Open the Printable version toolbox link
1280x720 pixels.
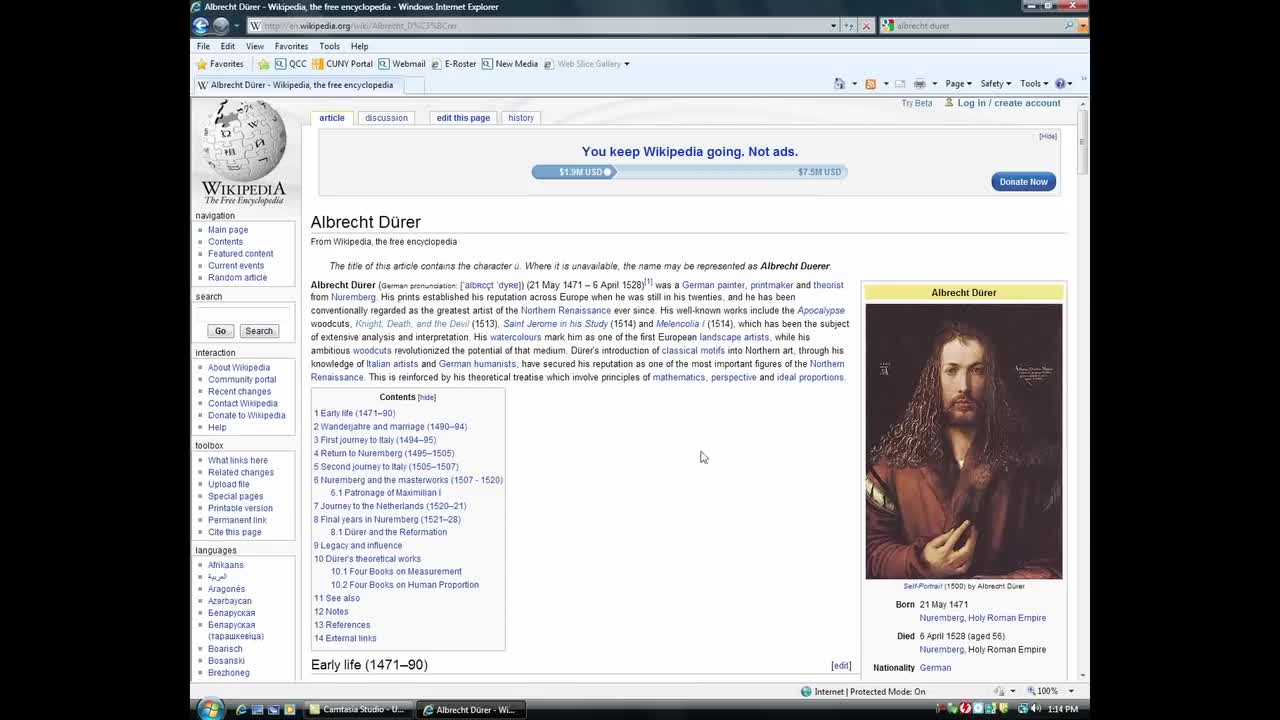coord(240,508)
